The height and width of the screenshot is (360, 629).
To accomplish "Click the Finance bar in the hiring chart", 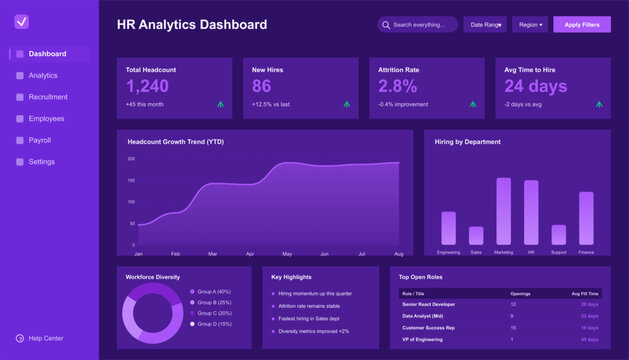I will [x=586, y=218].
